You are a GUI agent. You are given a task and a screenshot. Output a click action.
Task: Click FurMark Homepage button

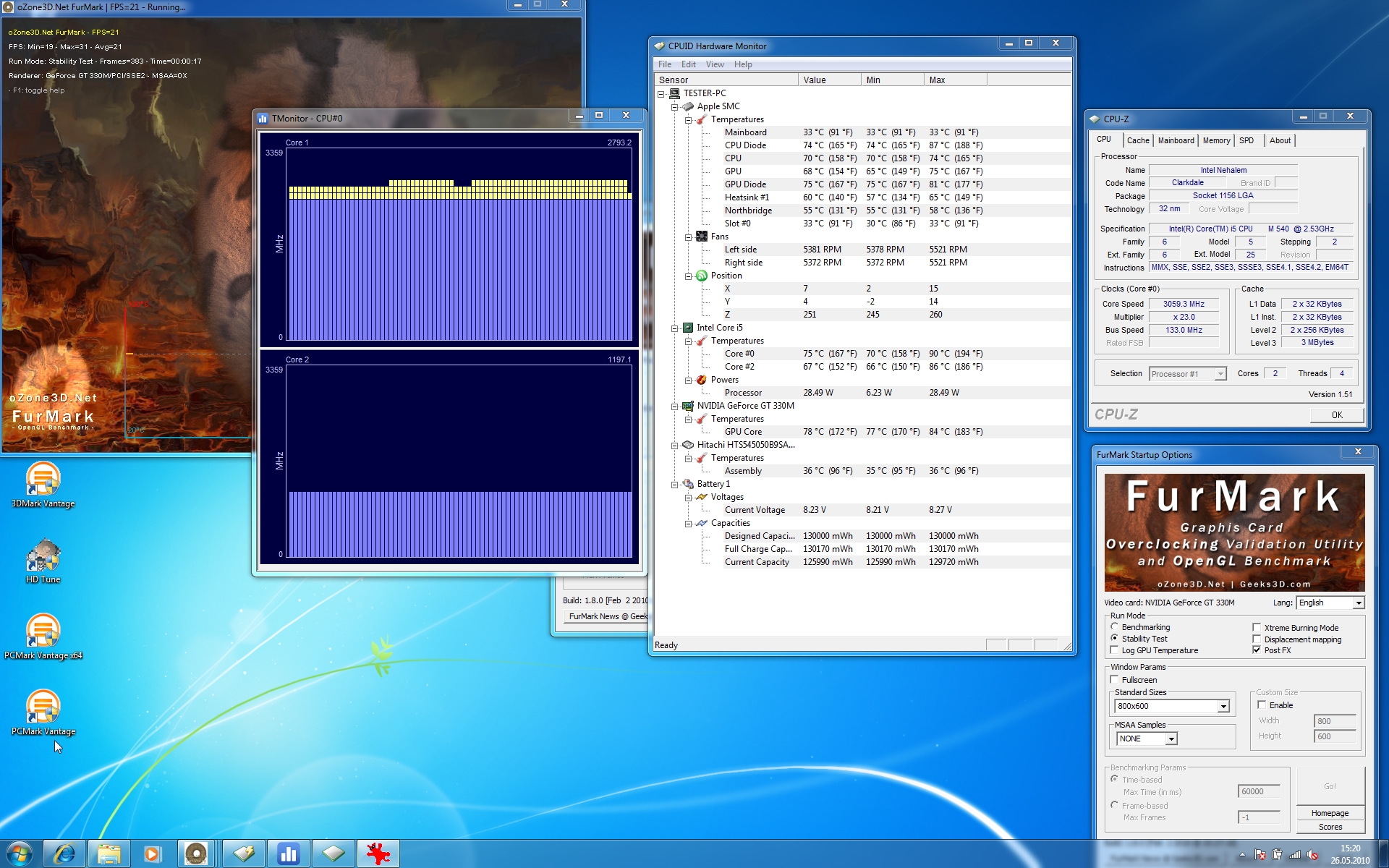pos(1330,813)
